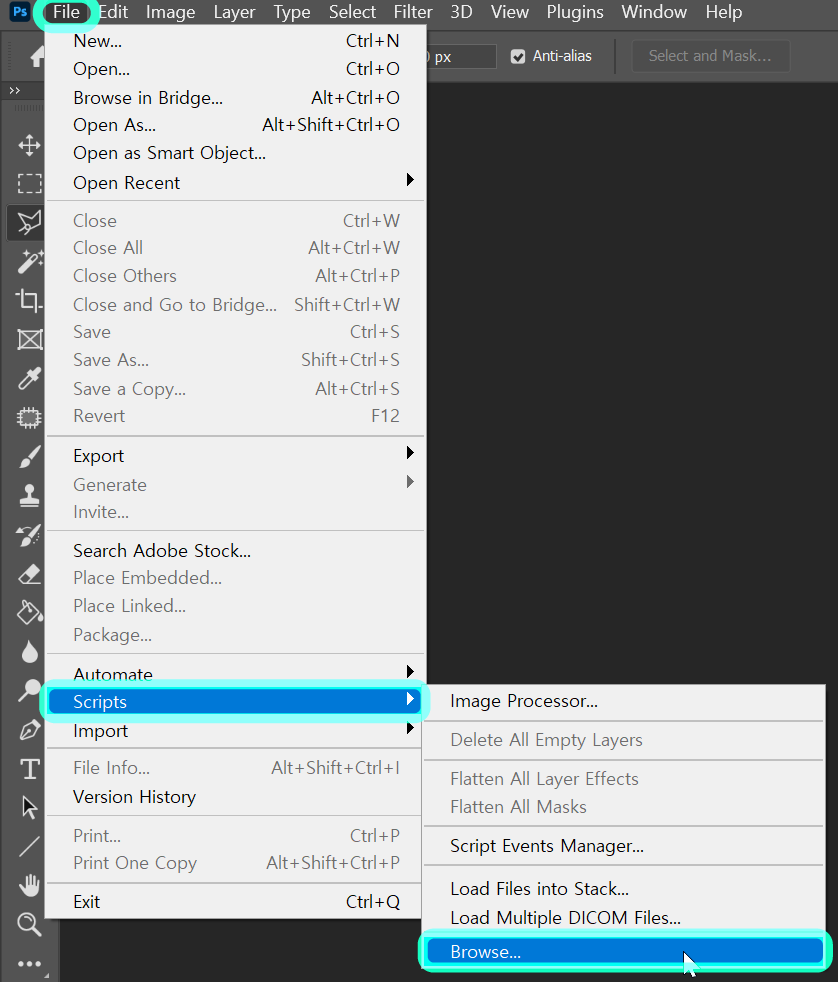Choose Load Files into Stack...

point(624,889)
